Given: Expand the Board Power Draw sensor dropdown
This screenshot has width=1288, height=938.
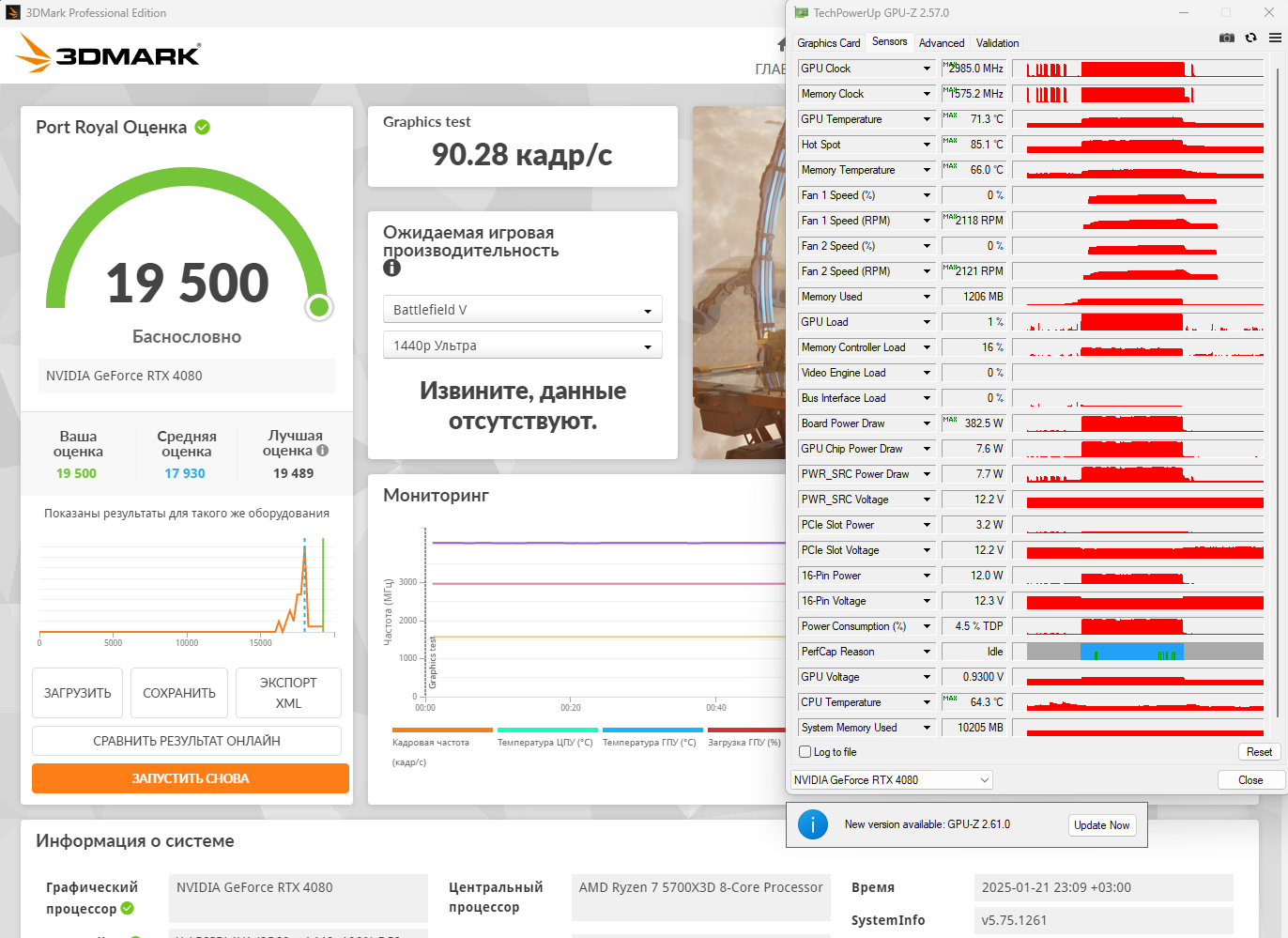Looking at the screenshot, I should point(927,423).
